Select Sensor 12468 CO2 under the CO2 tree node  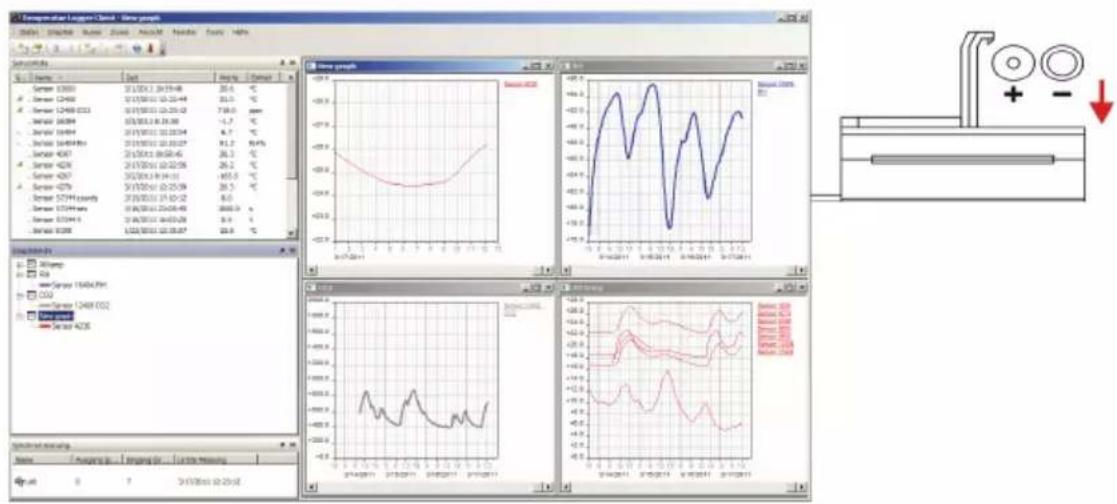(78, 305)
